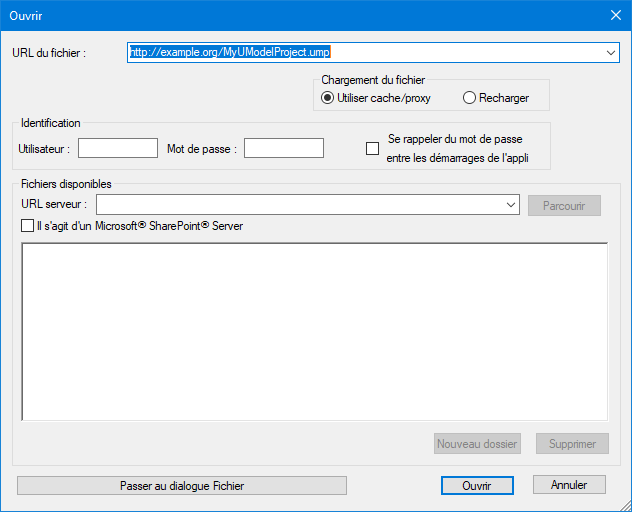The image size is (632, 512).
Task: Click the Ouvrir dialog title bar
Action: pos(300,15)
